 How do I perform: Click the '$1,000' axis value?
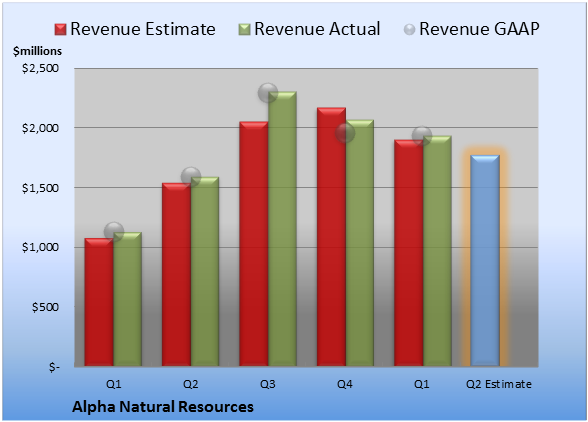tap(40, 248)
